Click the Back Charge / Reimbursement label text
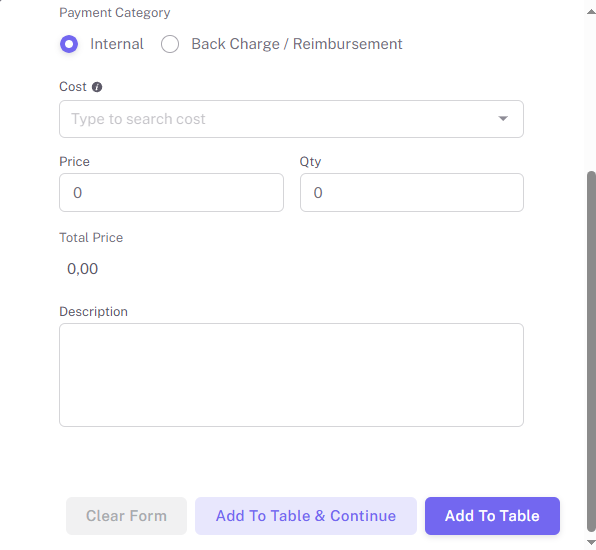 [296, 44]
